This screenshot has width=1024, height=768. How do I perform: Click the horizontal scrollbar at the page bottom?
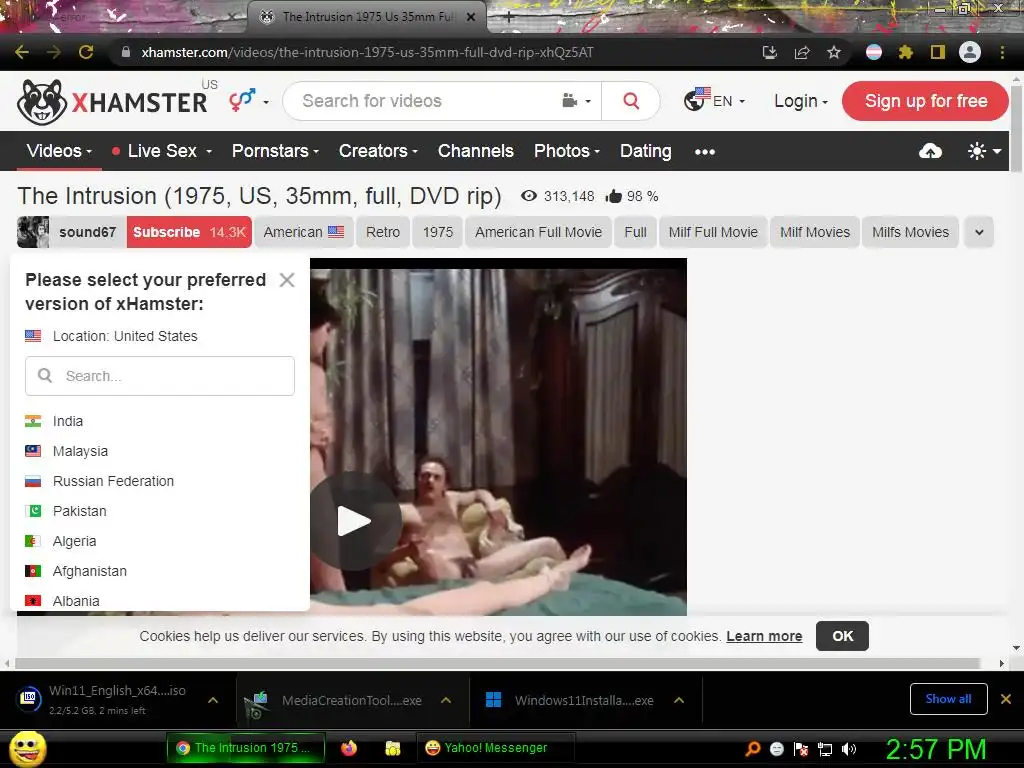click(497, 664)
